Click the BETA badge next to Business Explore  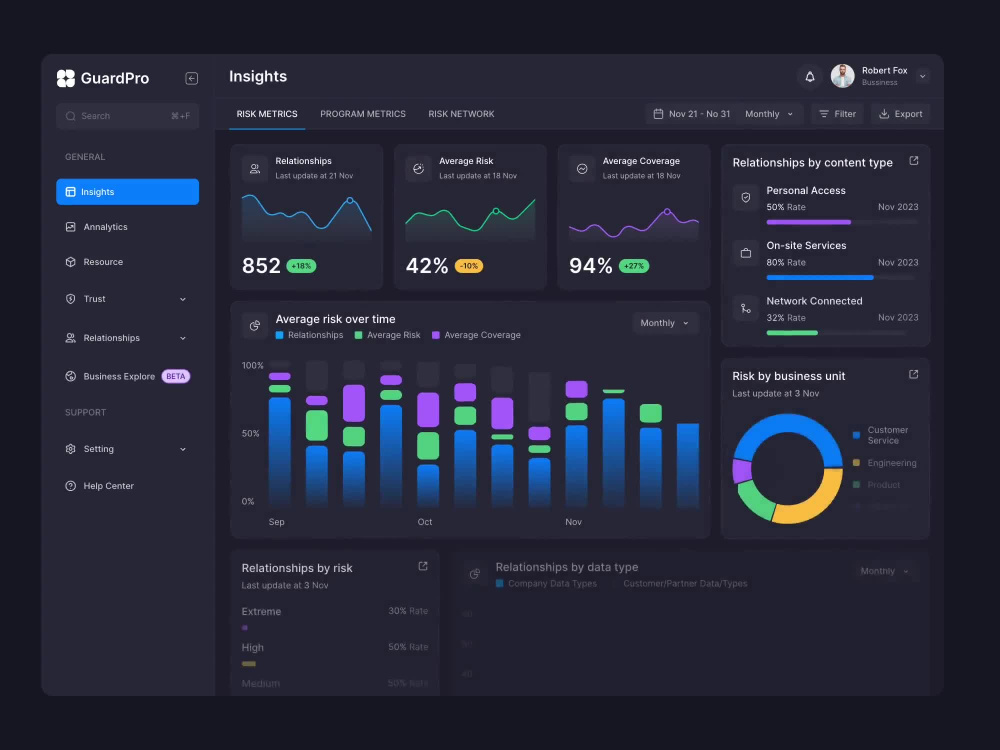coord(175,376)
